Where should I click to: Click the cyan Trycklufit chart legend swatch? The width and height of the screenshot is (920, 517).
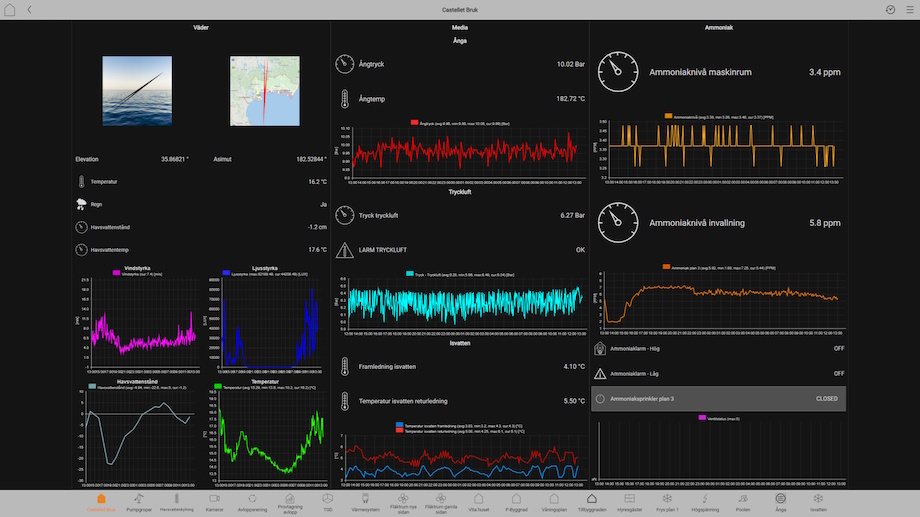[410, 272]
